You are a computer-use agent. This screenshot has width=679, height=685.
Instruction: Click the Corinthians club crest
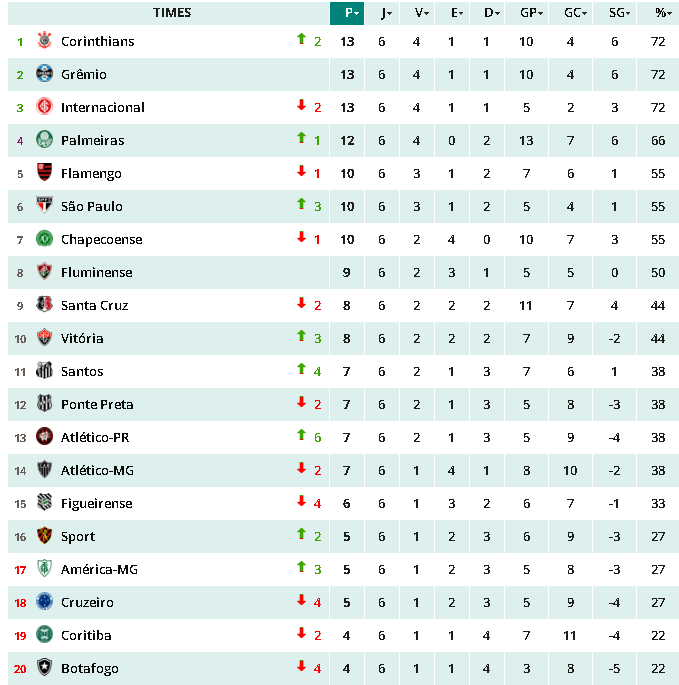coord(44,41)
